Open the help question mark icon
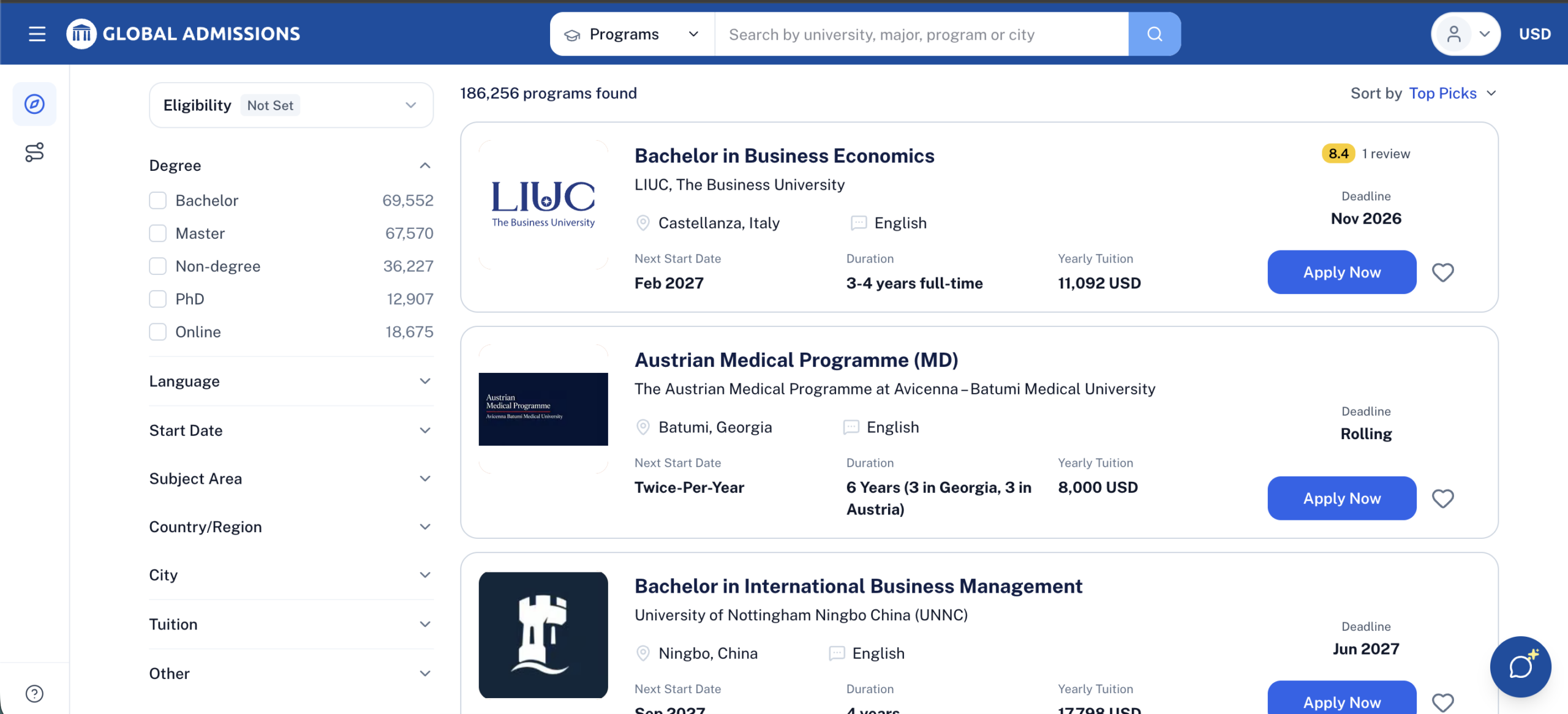 pos(34,694)
